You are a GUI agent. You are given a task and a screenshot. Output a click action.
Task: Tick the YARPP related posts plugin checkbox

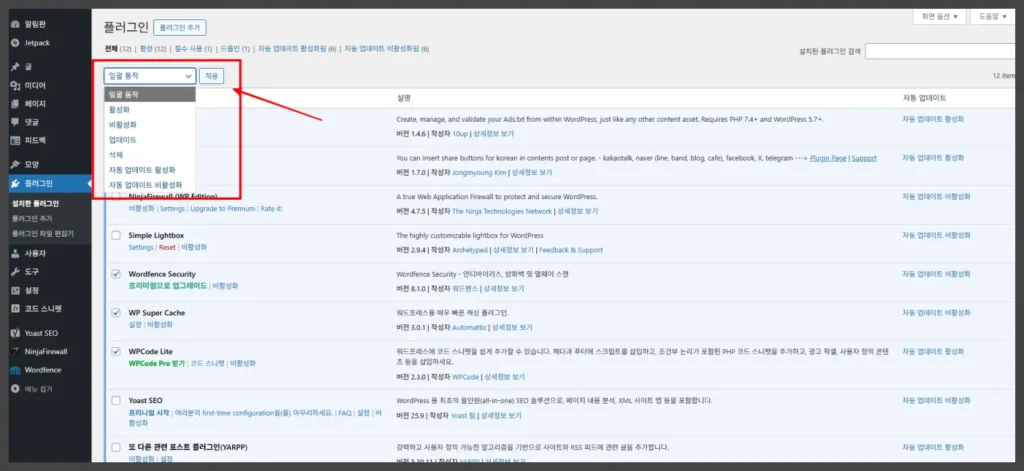point(116,447)
